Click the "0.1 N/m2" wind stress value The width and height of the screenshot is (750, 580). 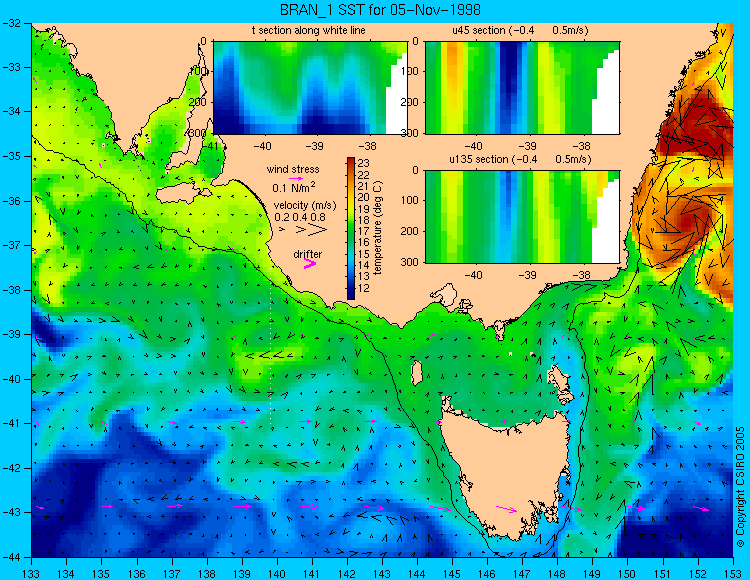coord(294,187)
